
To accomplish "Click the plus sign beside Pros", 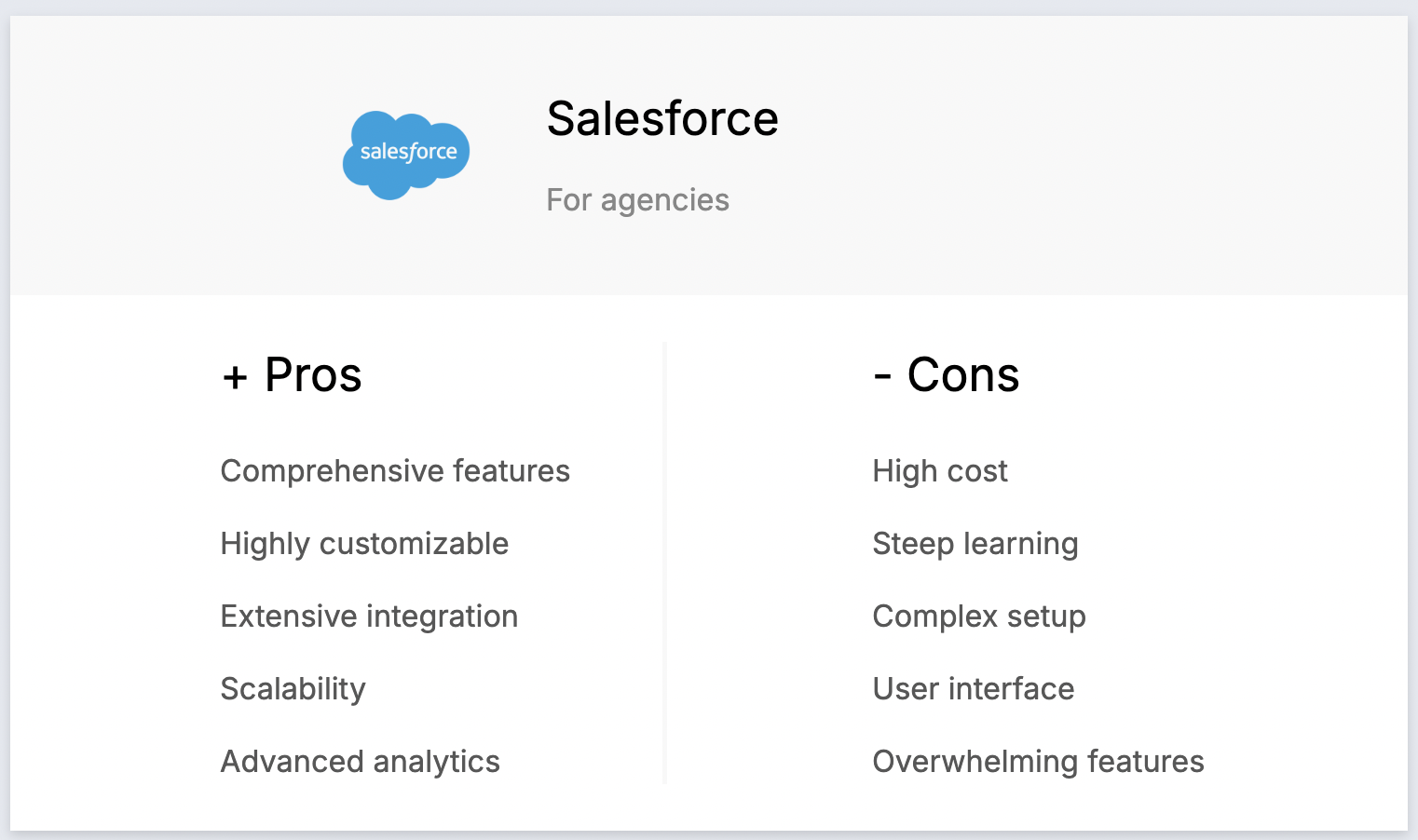I will [235, 378].
